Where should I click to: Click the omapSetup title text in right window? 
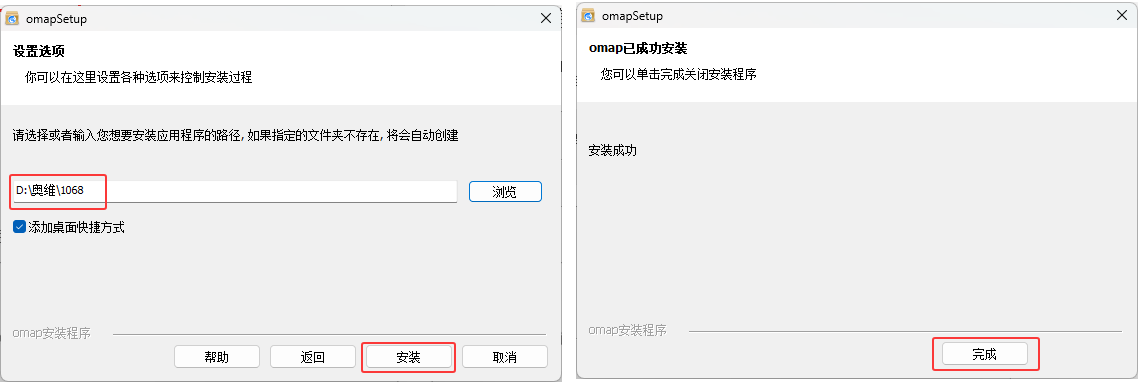632,15
